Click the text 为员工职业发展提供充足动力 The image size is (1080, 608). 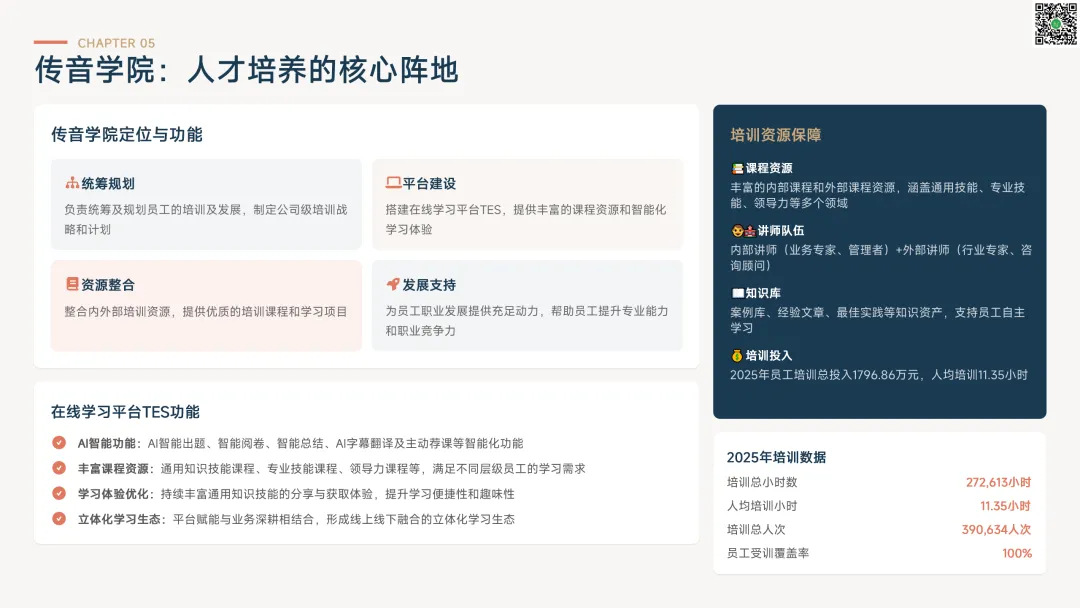click(462, 311)
